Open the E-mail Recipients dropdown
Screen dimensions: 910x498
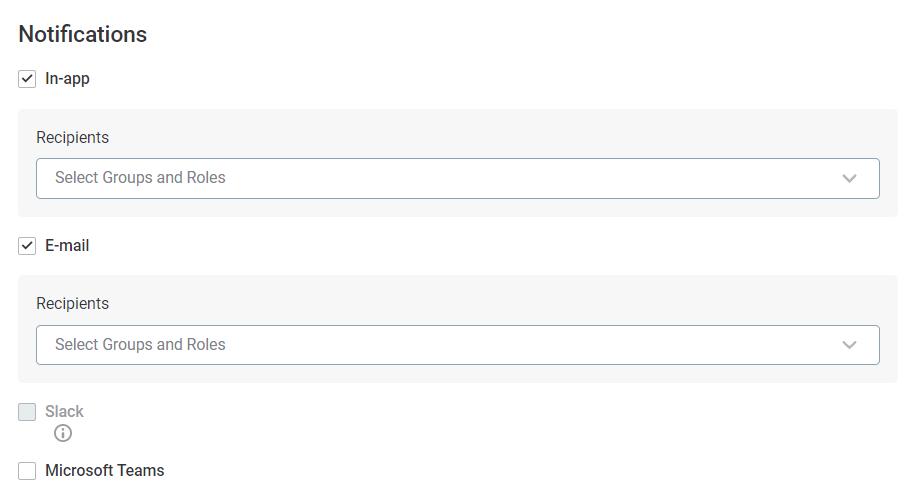tap(440, 345)
